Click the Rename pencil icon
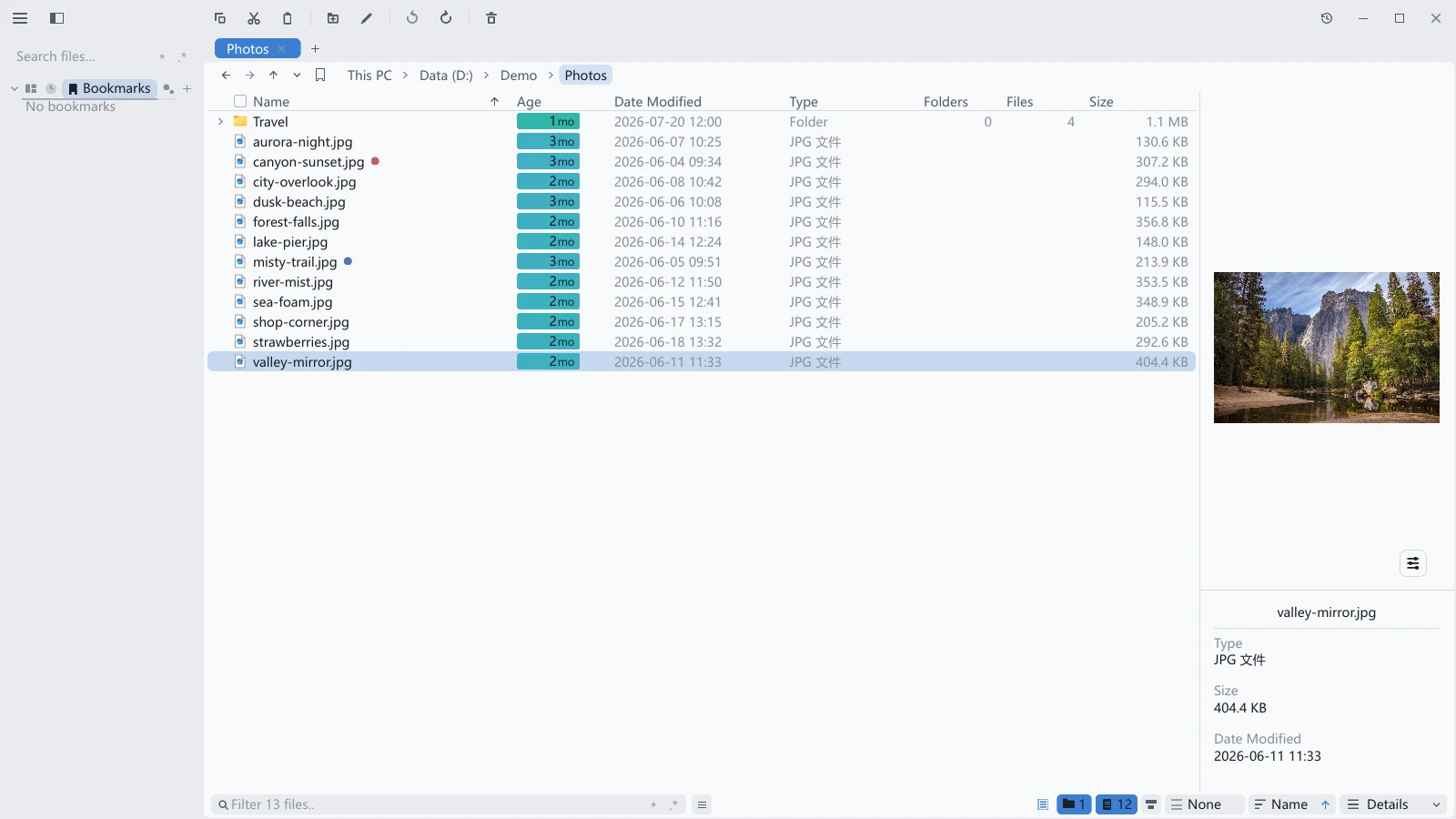 (367, 18)
